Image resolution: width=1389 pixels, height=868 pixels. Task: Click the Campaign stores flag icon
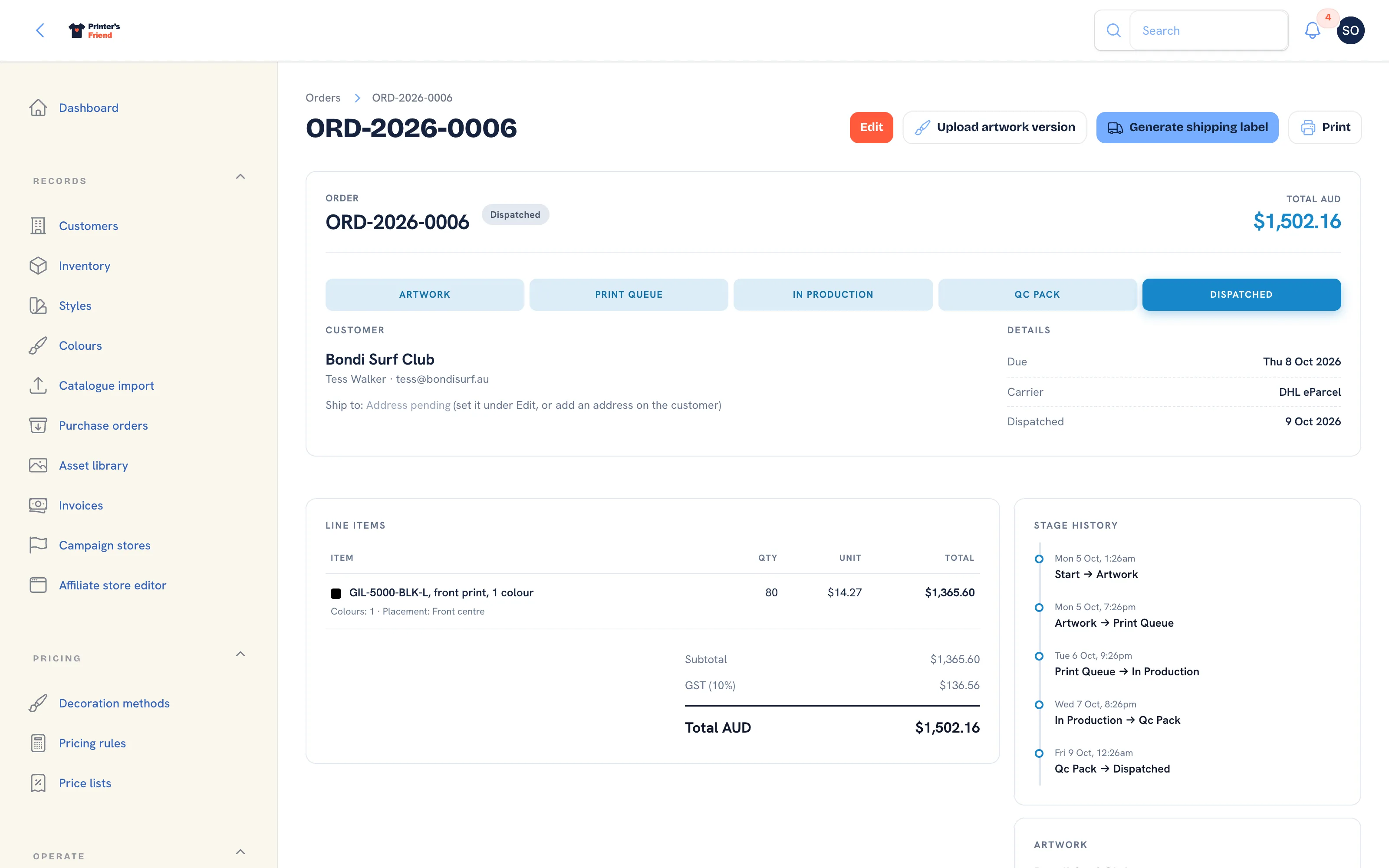(x=38, y=545)
